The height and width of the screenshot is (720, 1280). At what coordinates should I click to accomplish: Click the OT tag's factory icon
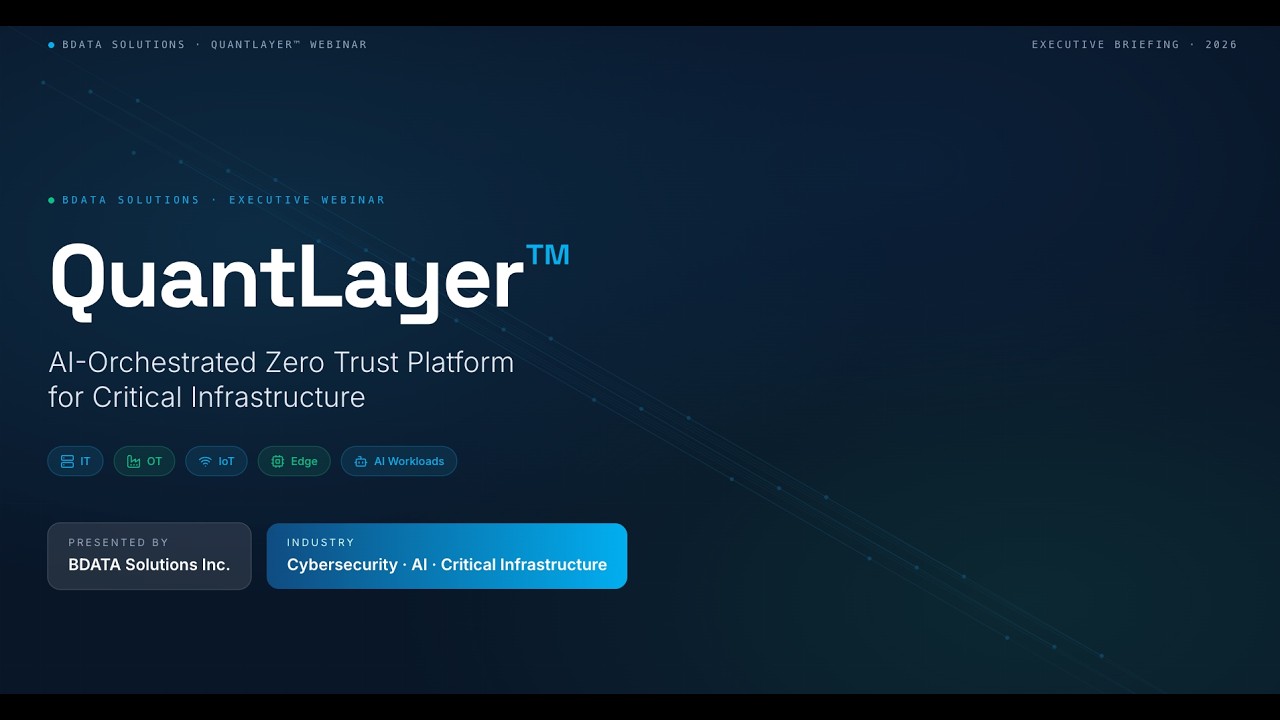pyautogui.click(x=133, y=461)
